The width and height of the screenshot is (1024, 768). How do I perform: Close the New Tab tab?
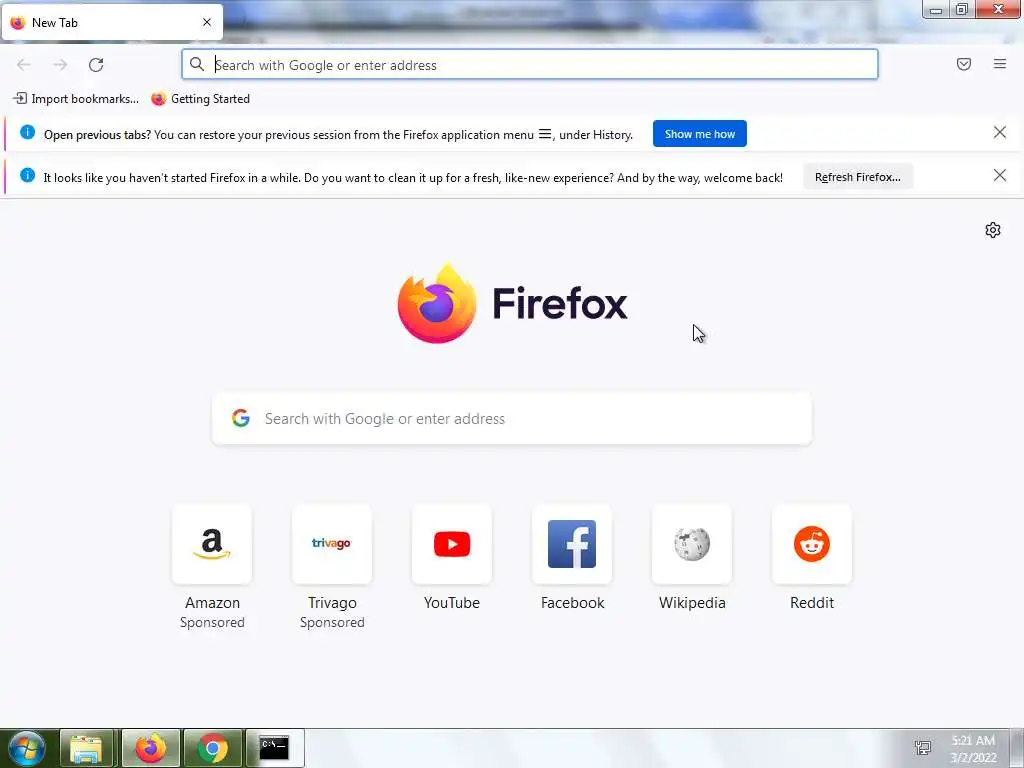207,22
